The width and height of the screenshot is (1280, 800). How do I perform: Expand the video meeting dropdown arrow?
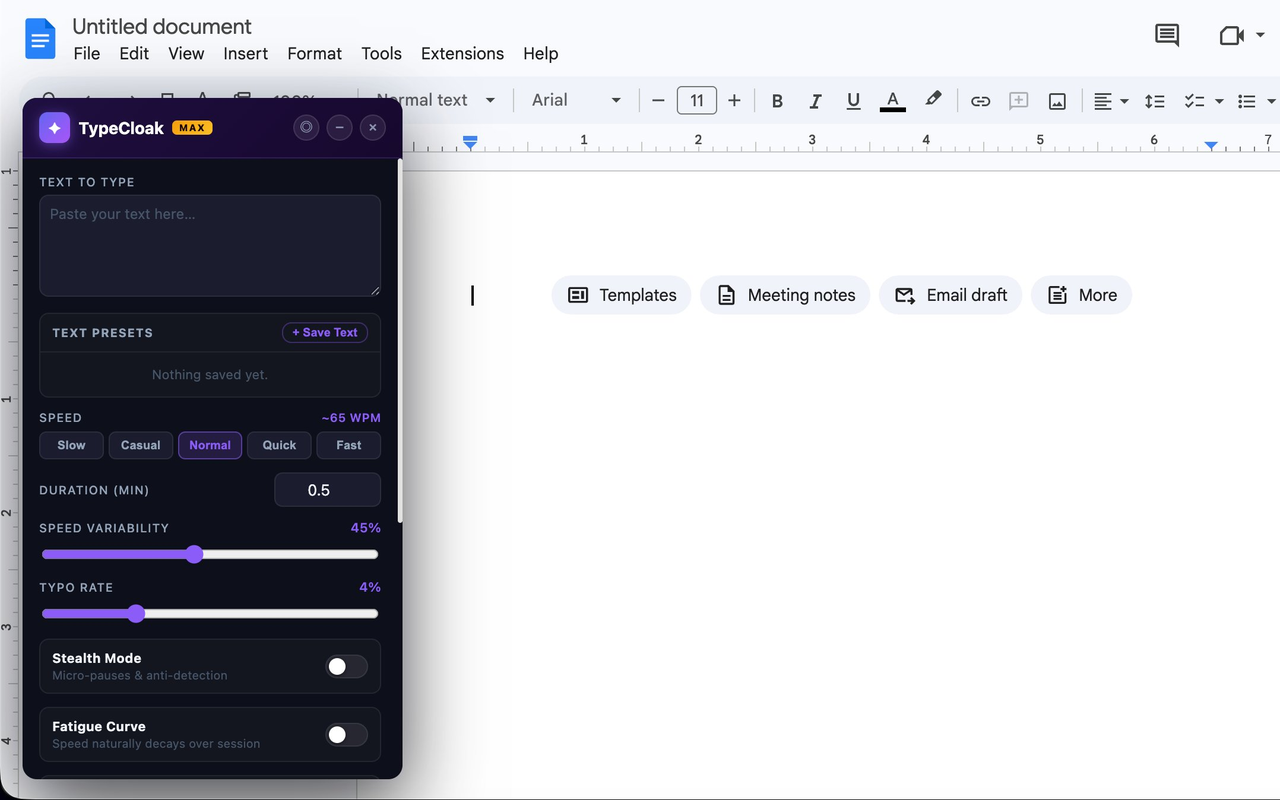click(x=1259, y=36)
